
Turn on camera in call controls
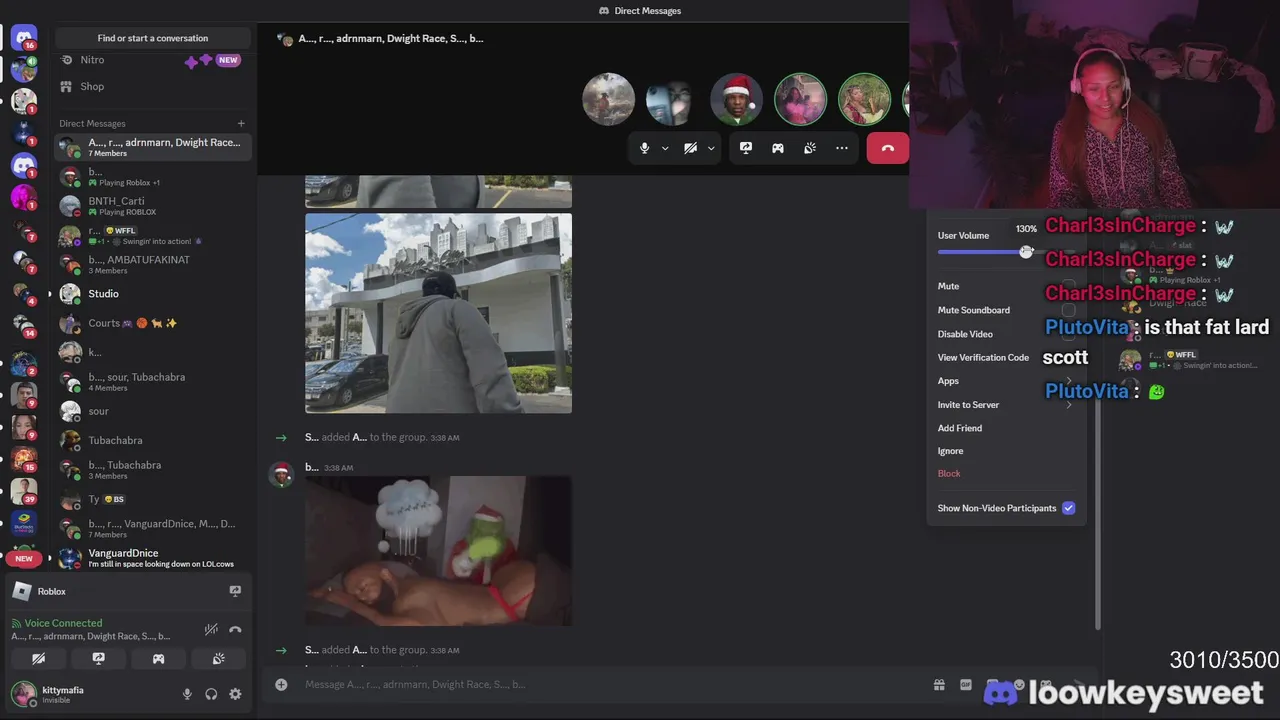pos(690,148)
